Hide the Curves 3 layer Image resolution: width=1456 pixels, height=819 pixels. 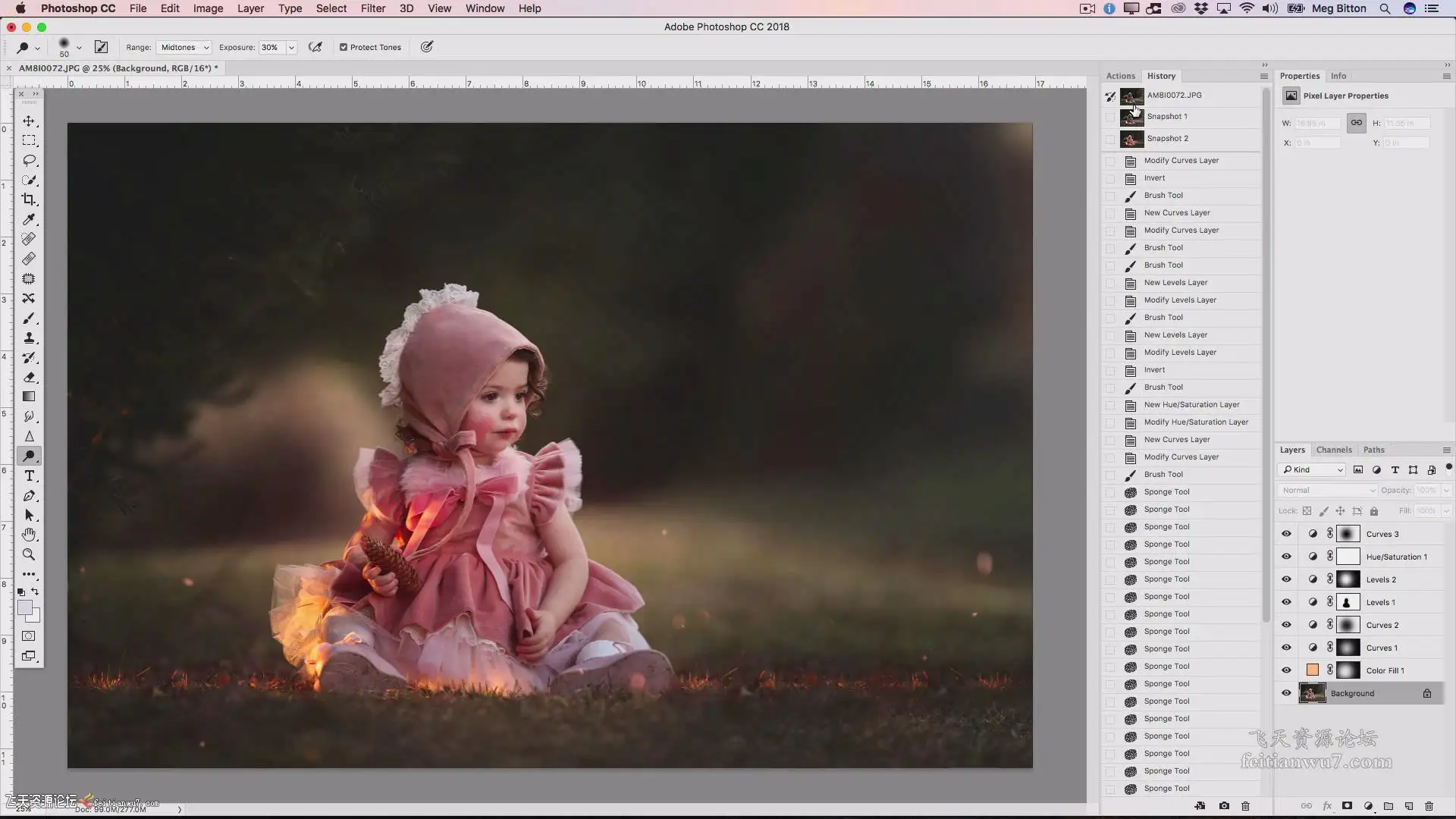point(1286,534)
